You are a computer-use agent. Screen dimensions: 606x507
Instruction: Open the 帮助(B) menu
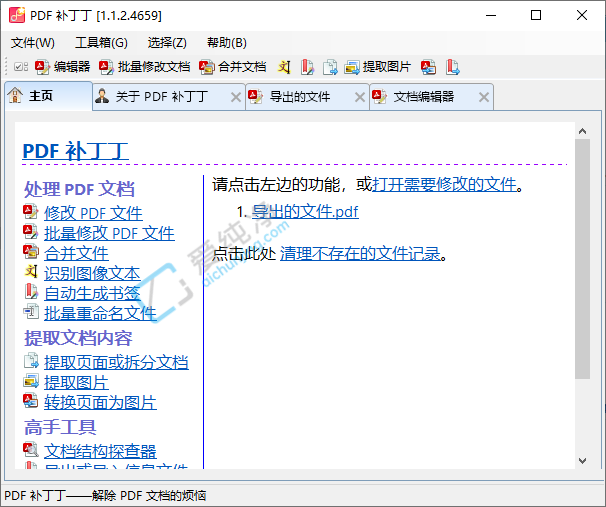[x=227, y=43]
